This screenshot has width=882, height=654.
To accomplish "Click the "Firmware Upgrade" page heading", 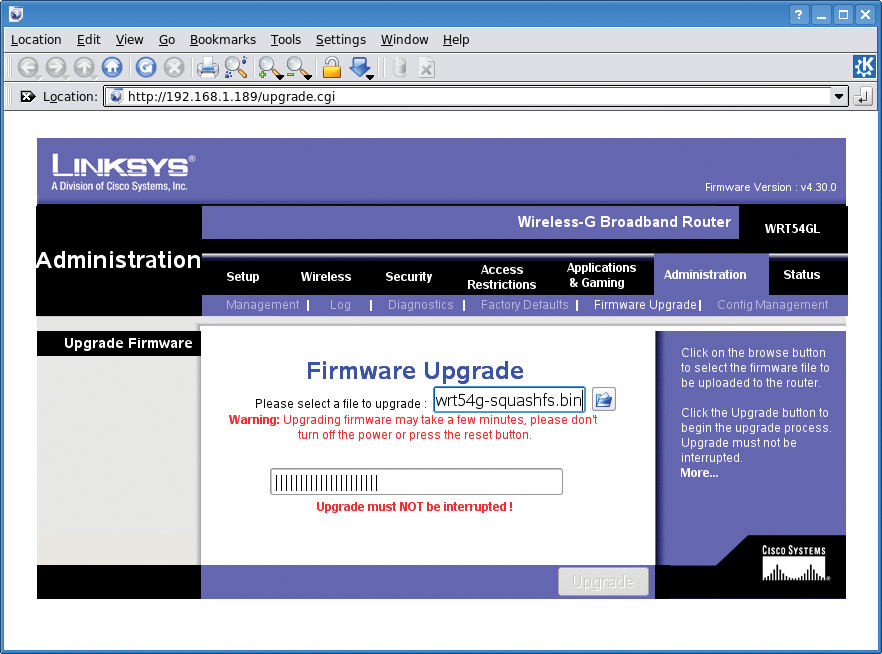I will tap(415, 371).
